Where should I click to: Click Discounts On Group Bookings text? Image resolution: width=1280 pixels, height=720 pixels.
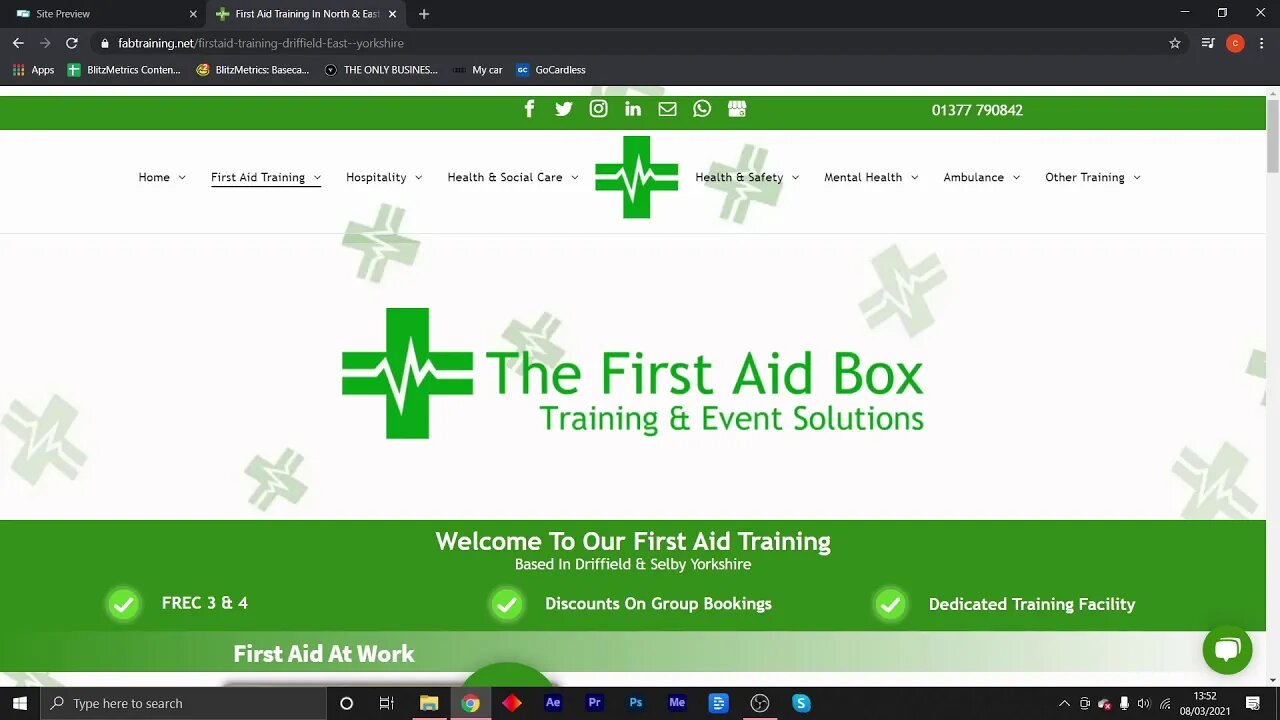(658, 604)
